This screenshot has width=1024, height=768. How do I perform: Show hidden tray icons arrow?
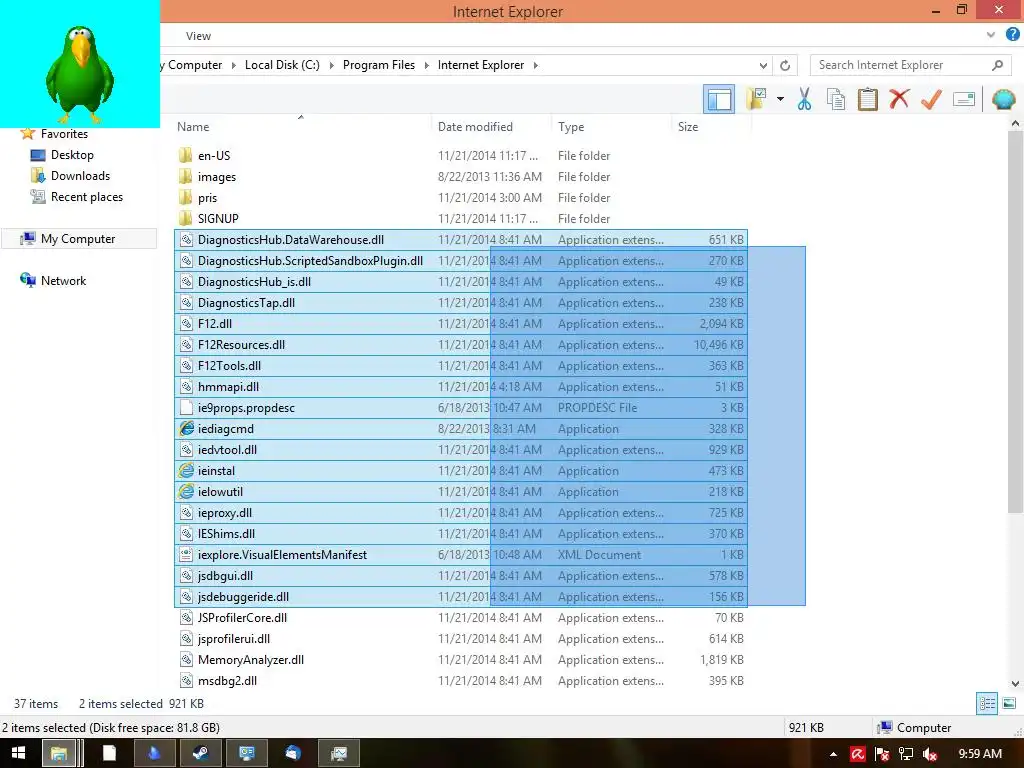833,754
